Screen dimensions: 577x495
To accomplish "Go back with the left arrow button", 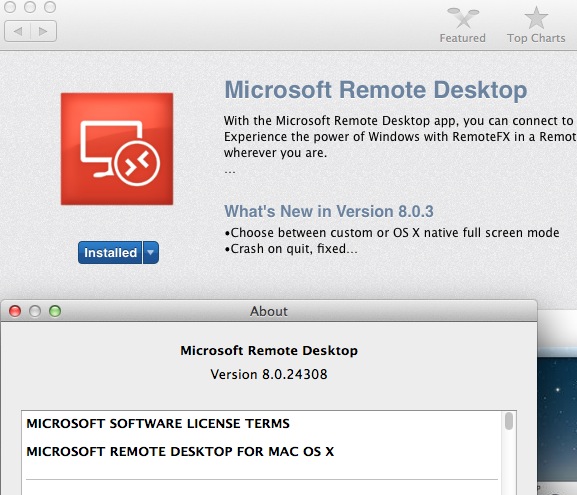I will [17, 31].
